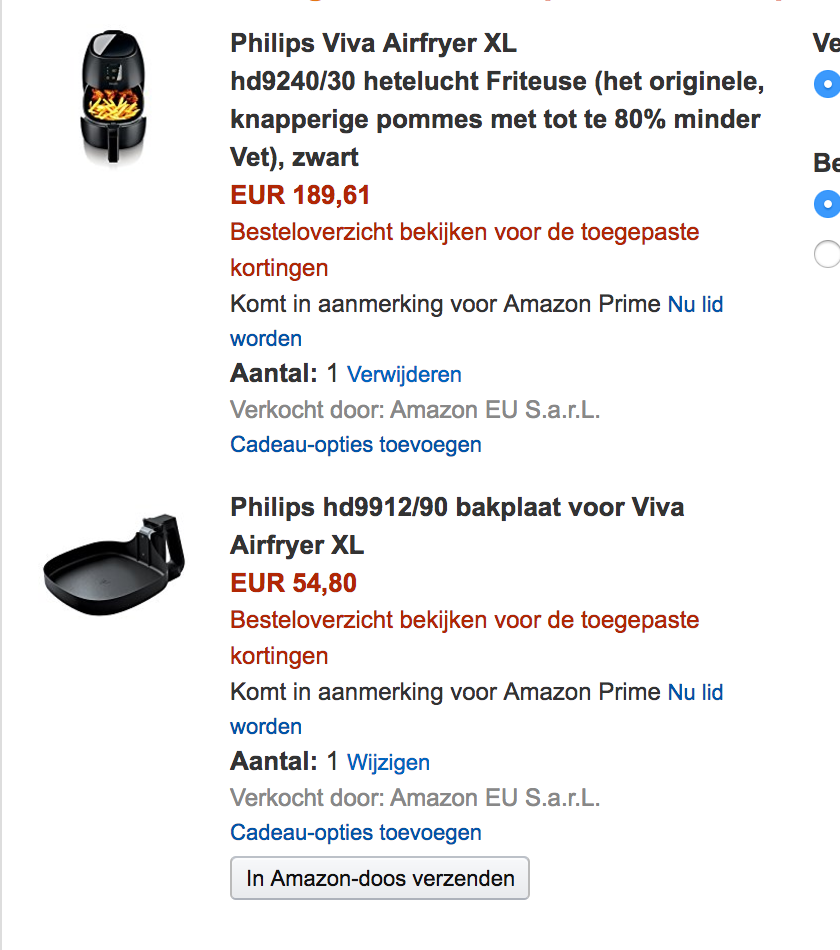Click the Philips Viva Airfryer product image

[x=113, y=97]
